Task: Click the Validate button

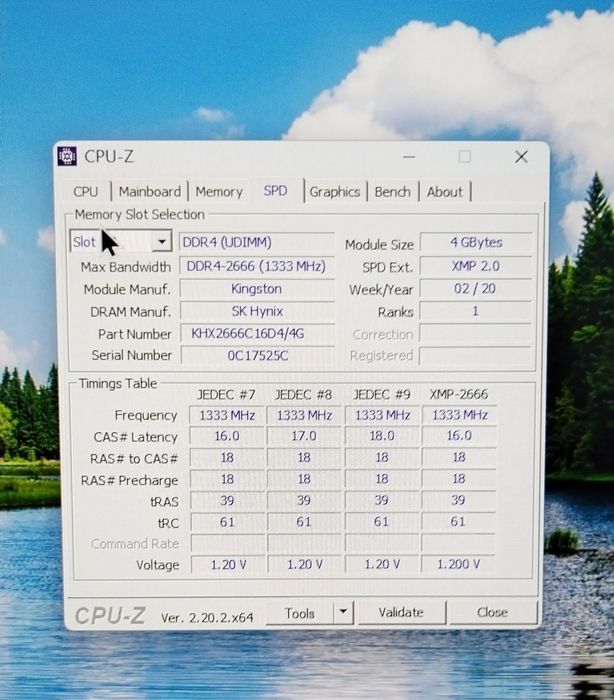Action: point(401,612)
